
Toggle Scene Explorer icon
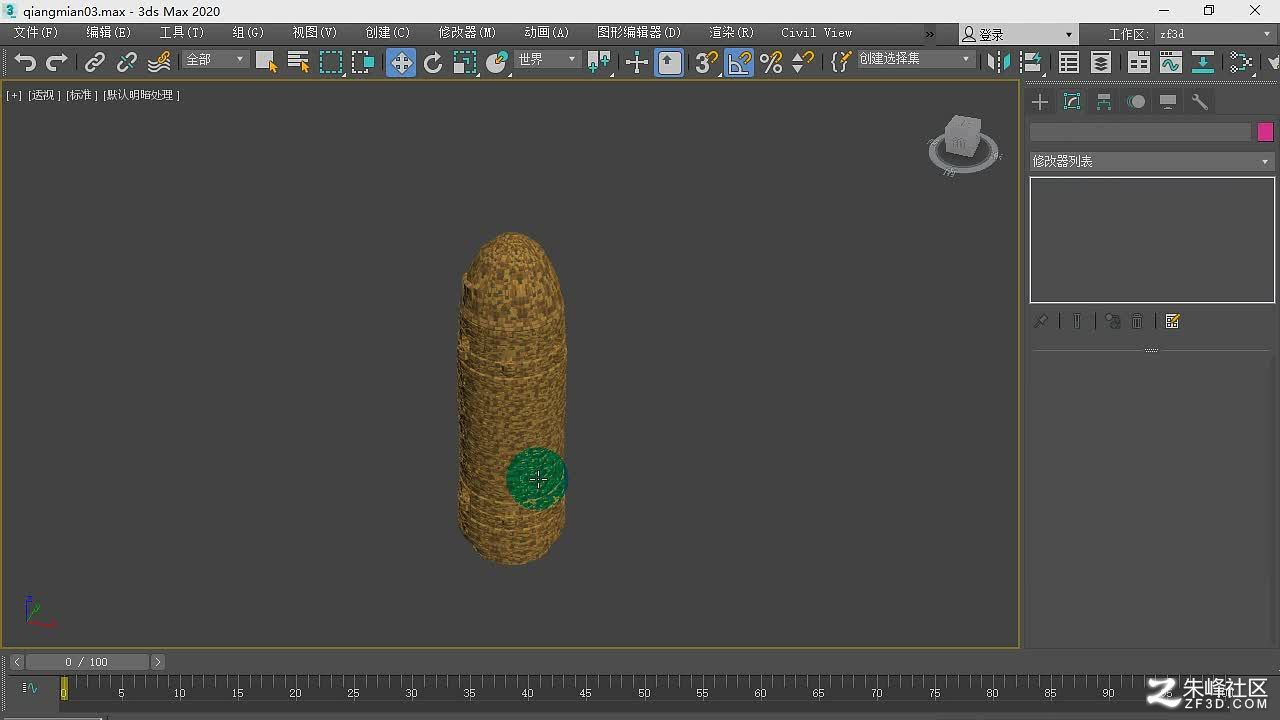(1069, 62)
